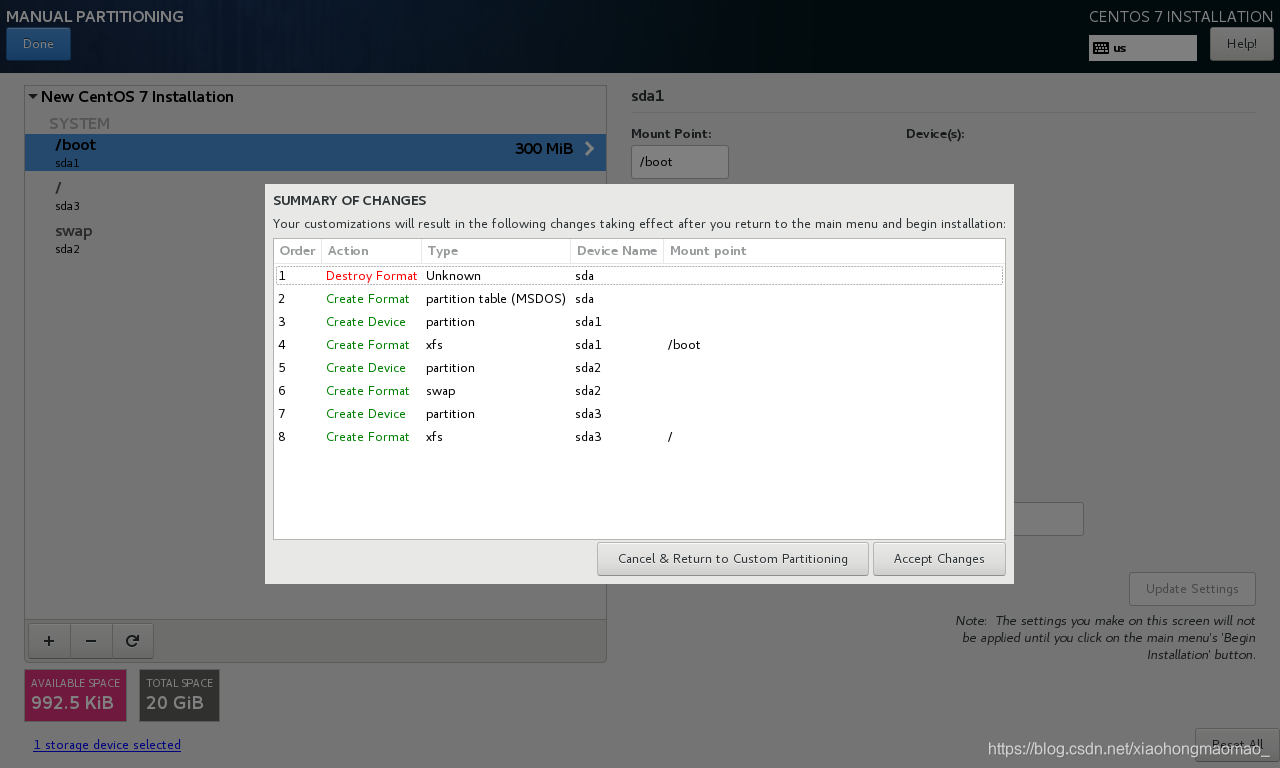The width and height of the screenshot is (1280, 768).
Task: Click the Mount point column header
Action: point(708,251)
